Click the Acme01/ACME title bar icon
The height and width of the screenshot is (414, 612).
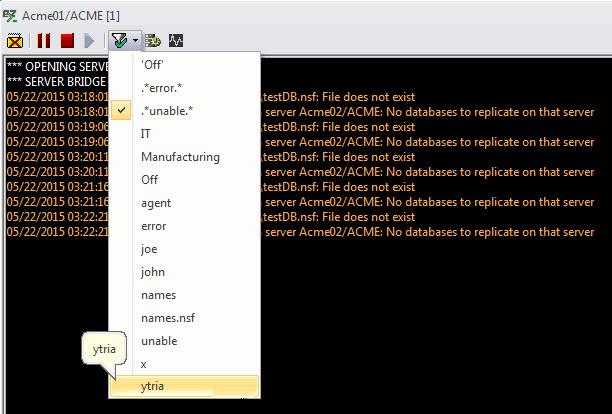click(10, 15)
